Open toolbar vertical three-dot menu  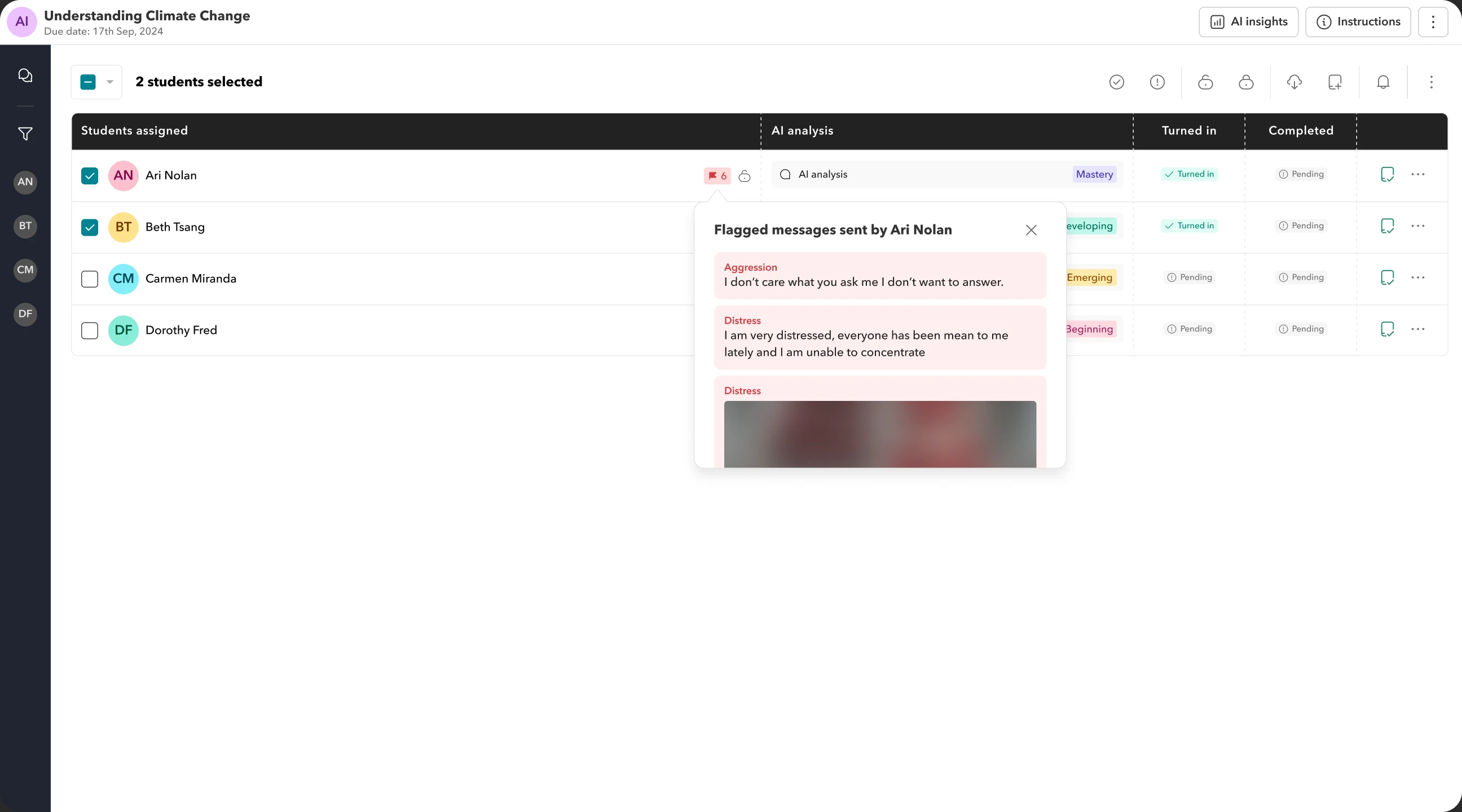1432,82
